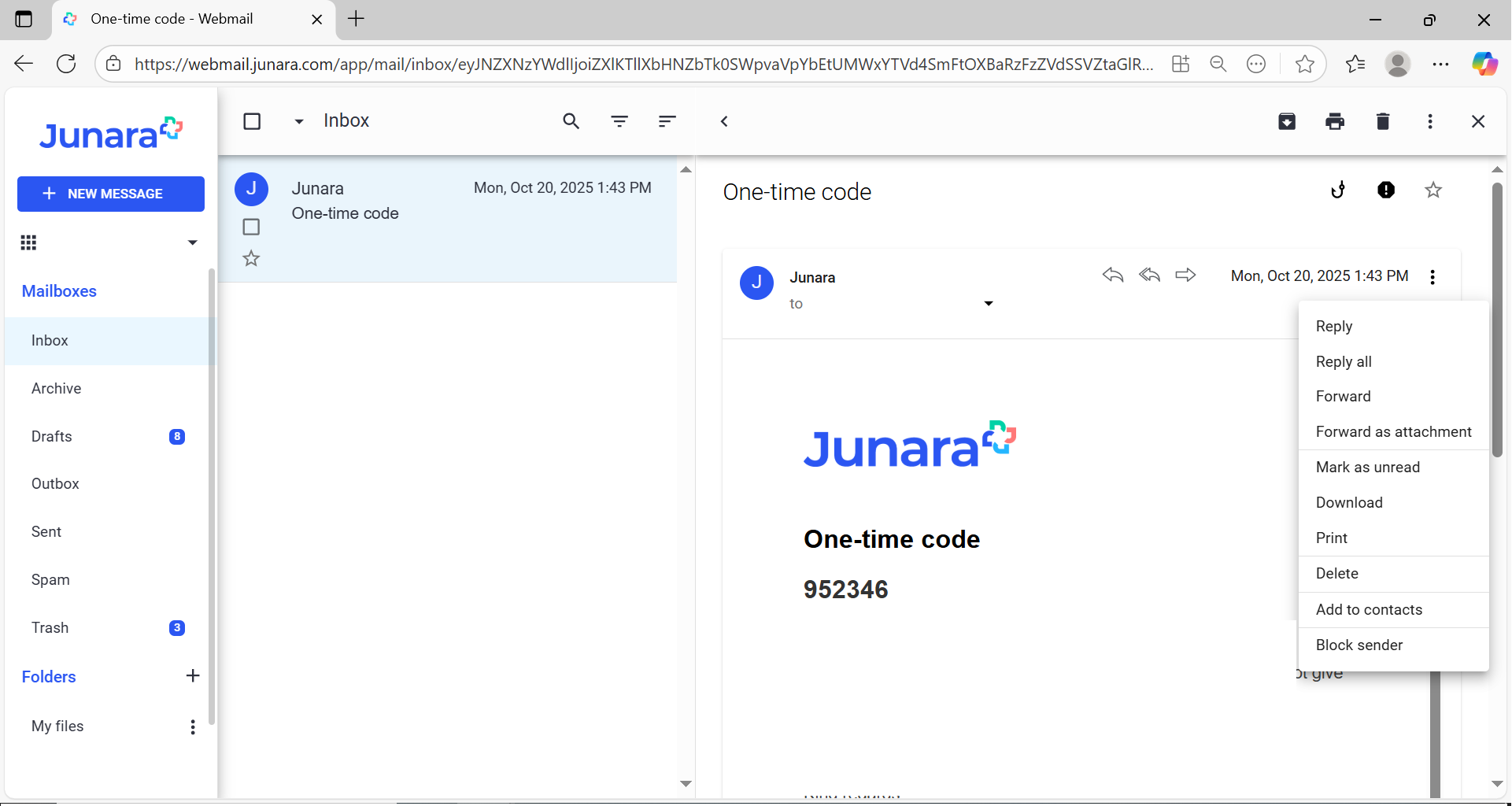Click the back chevron above the message

click(724, 121)
